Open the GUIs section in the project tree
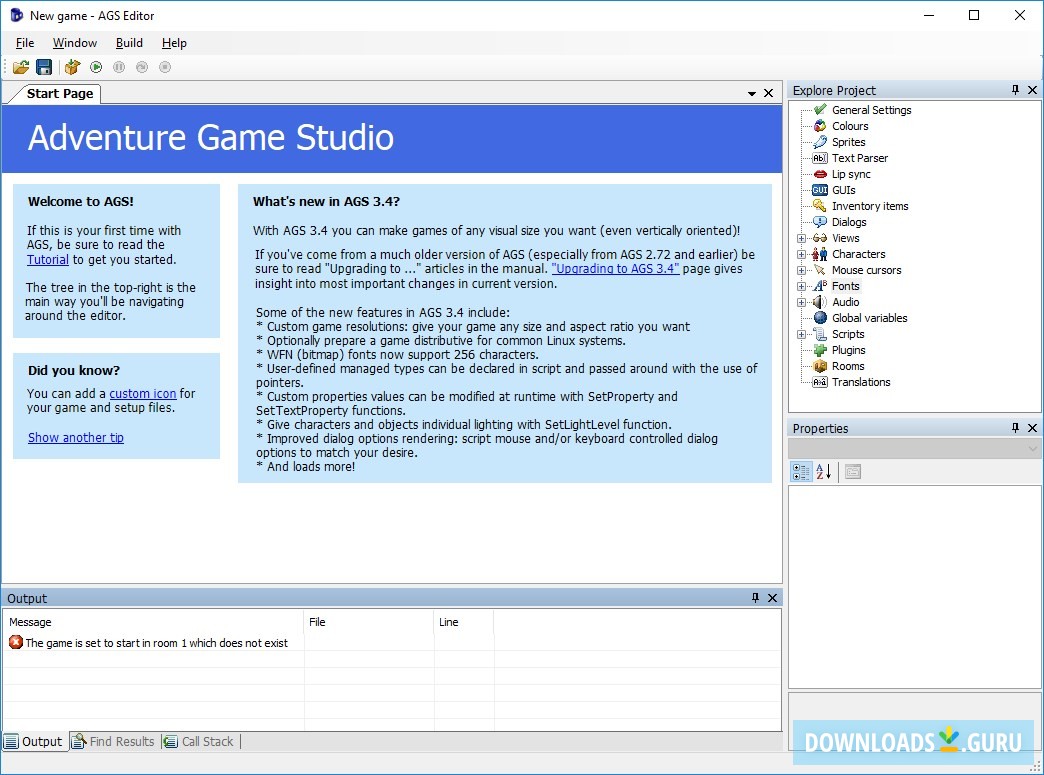1044x775 pixels. tap(843, 190)
